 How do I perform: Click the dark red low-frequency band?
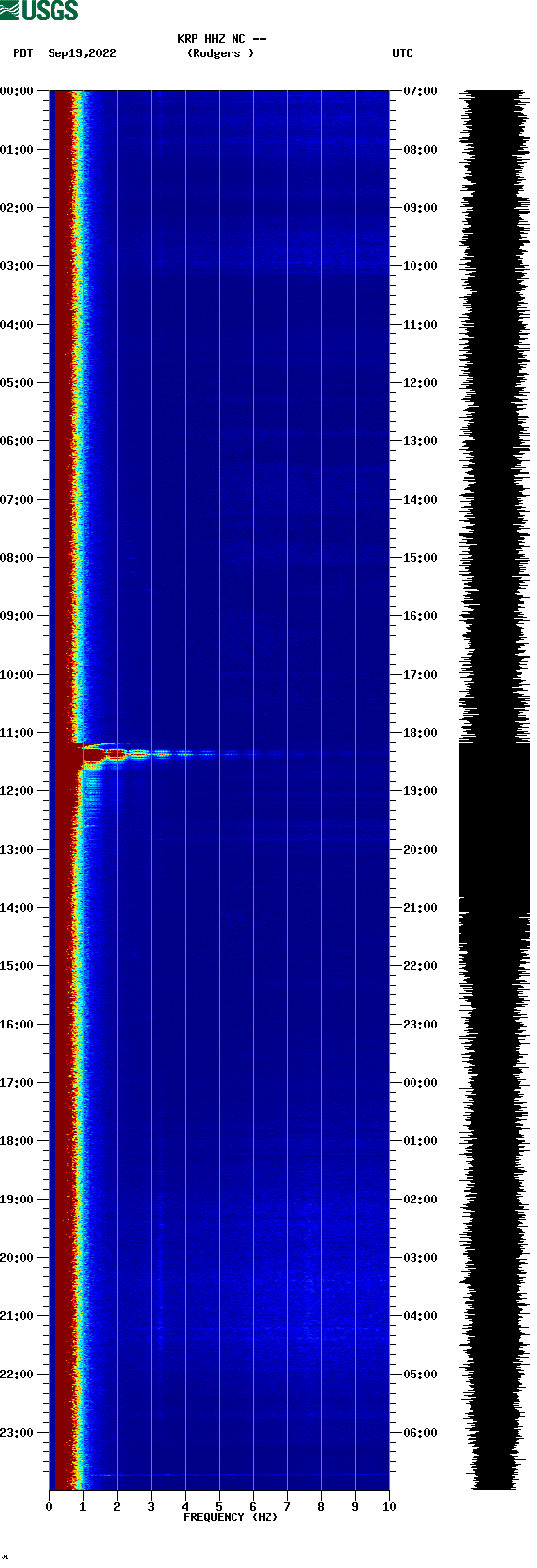[62, 790]
